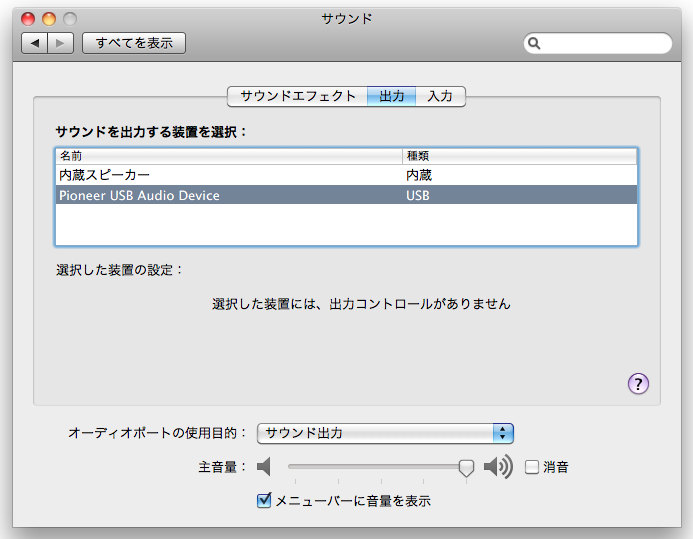This screenshot has width=693, height=539.
Task: Click in the search input field
Action: click(x=605, y=44)
